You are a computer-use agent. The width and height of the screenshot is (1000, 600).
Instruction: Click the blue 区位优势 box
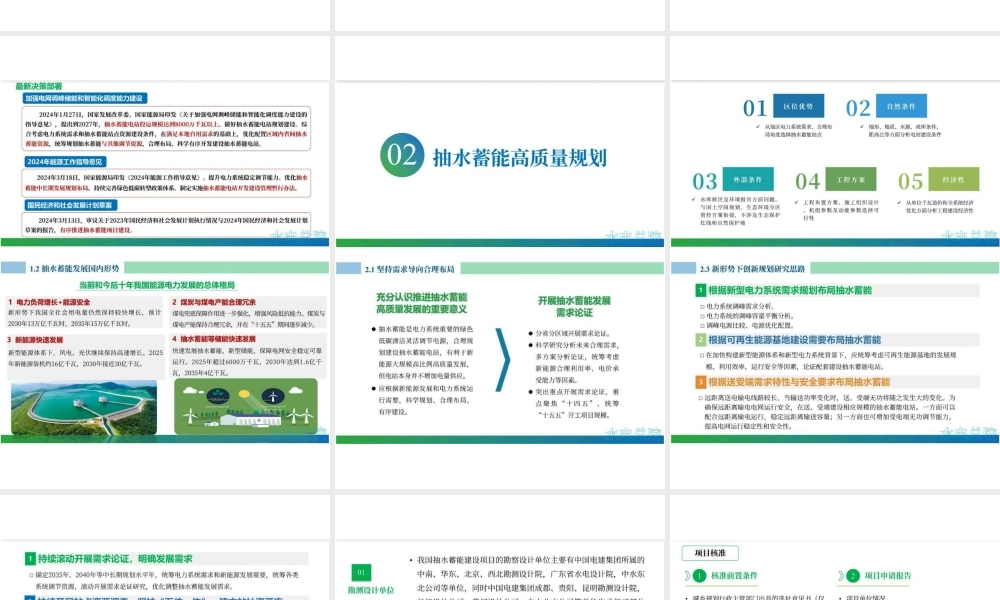click(x=798, y=106)
